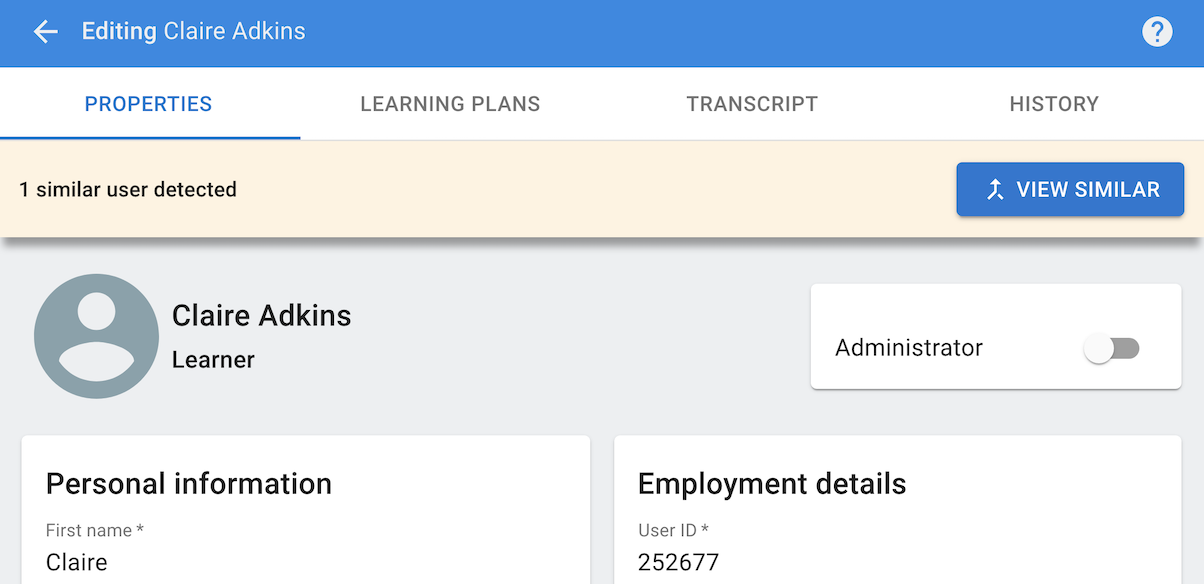Click the VIEW SIMILAR button
The image size is (1204, 584).
(1070, 189)
